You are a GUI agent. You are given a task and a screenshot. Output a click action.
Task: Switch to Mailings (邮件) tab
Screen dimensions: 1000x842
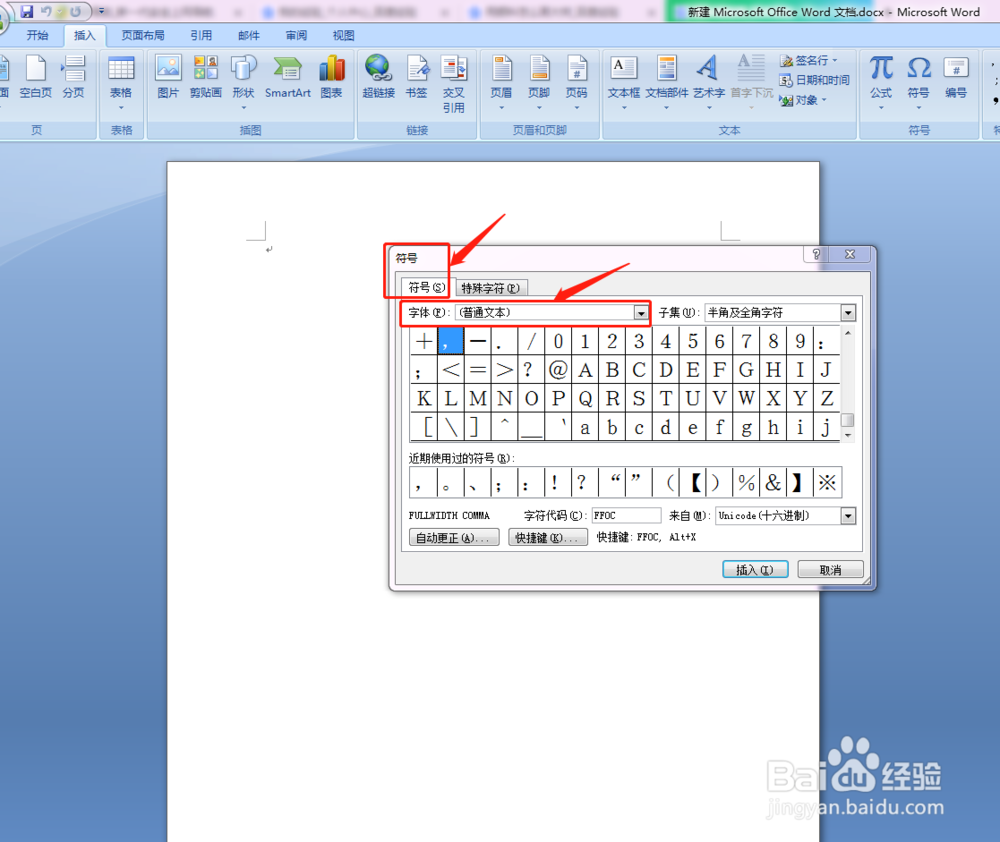tap(249, 36)
